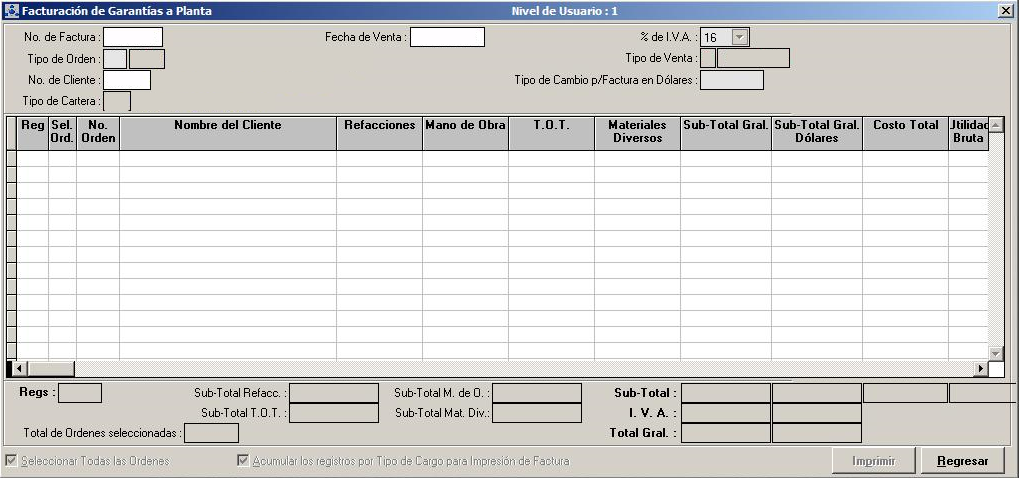This screenshot has height=478, width=1019.
Task: Open the % de I.V.A. dropdown
Action: click(739, 37)
